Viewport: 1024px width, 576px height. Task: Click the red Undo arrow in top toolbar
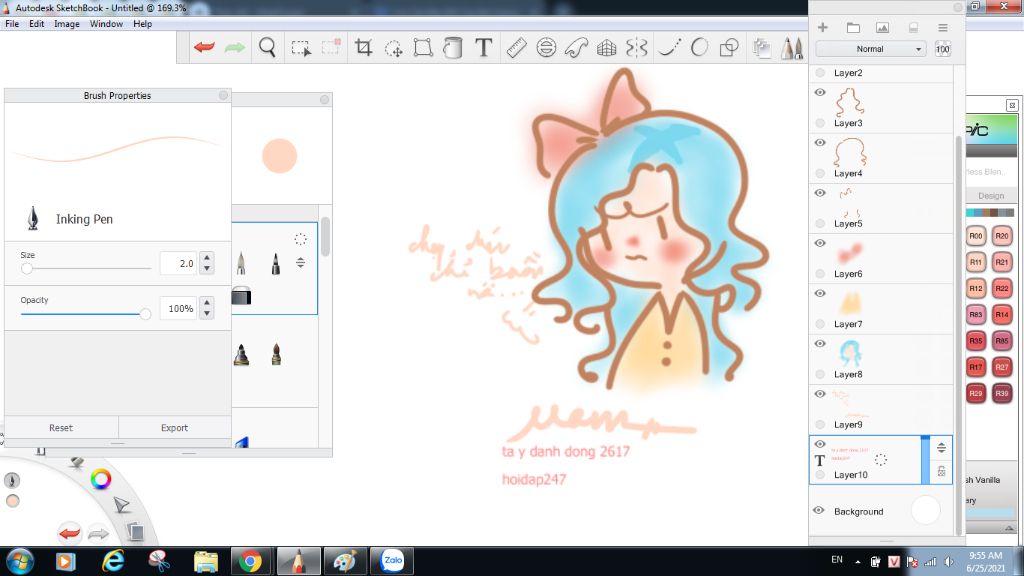pos(204,47)
